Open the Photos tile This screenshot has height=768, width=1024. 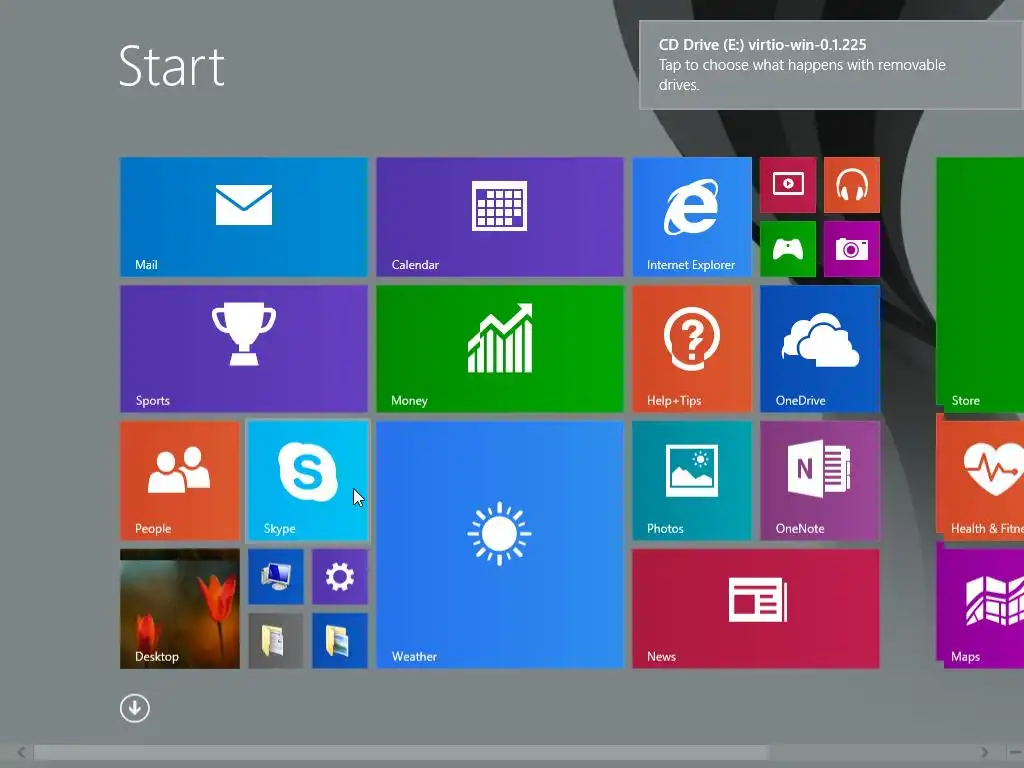[x=692, y=481]
